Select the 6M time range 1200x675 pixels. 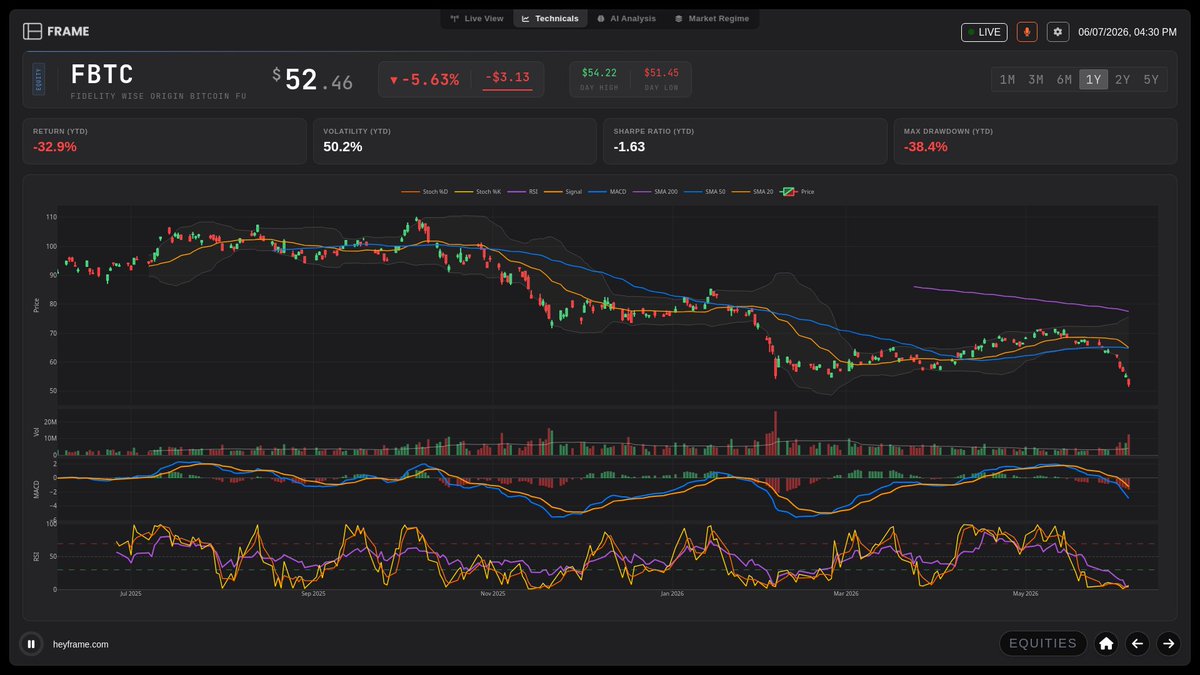tap(1064, 80)
